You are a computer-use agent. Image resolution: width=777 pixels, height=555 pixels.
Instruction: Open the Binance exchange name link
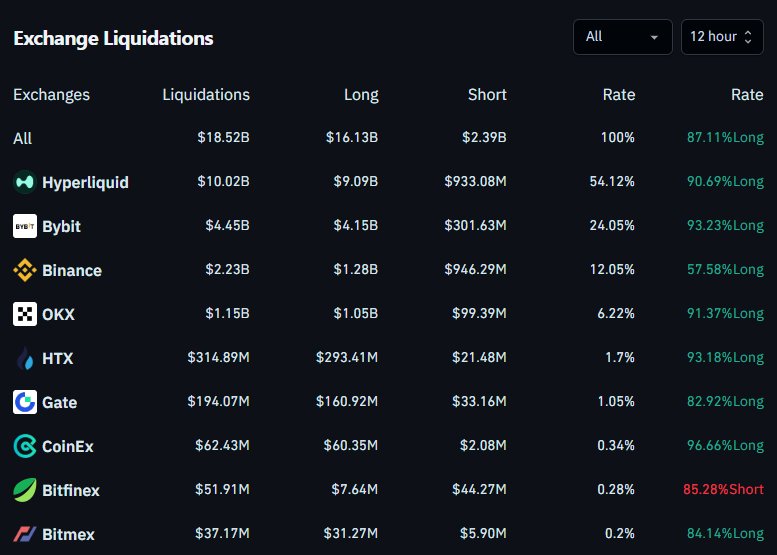click(x=72, y=271)
